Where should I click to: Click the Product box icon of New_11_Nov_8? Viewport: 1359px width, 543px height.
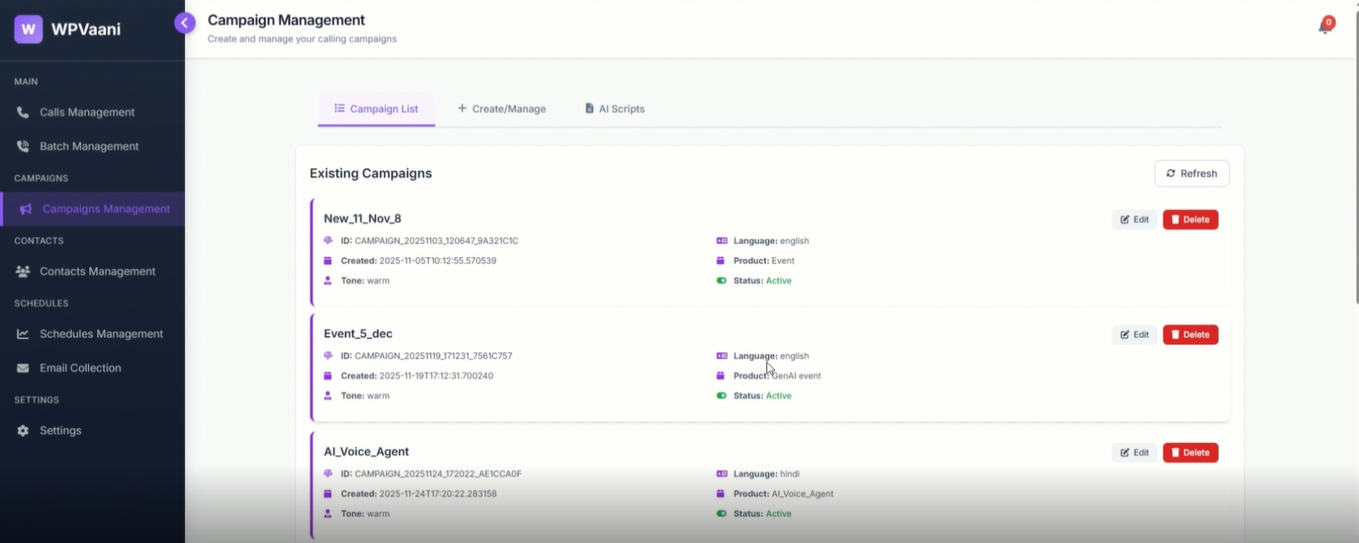pyautogui.click(x=722, y=261)
